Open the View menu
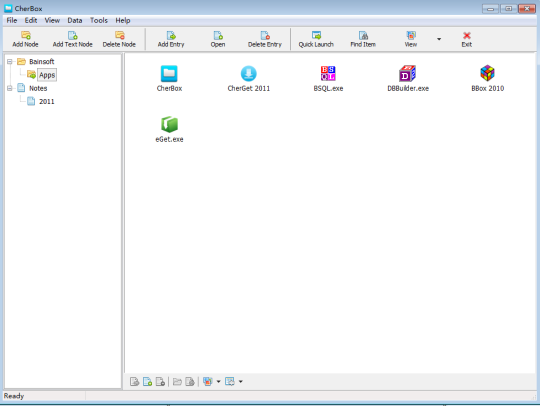 [x=52, y=20]
